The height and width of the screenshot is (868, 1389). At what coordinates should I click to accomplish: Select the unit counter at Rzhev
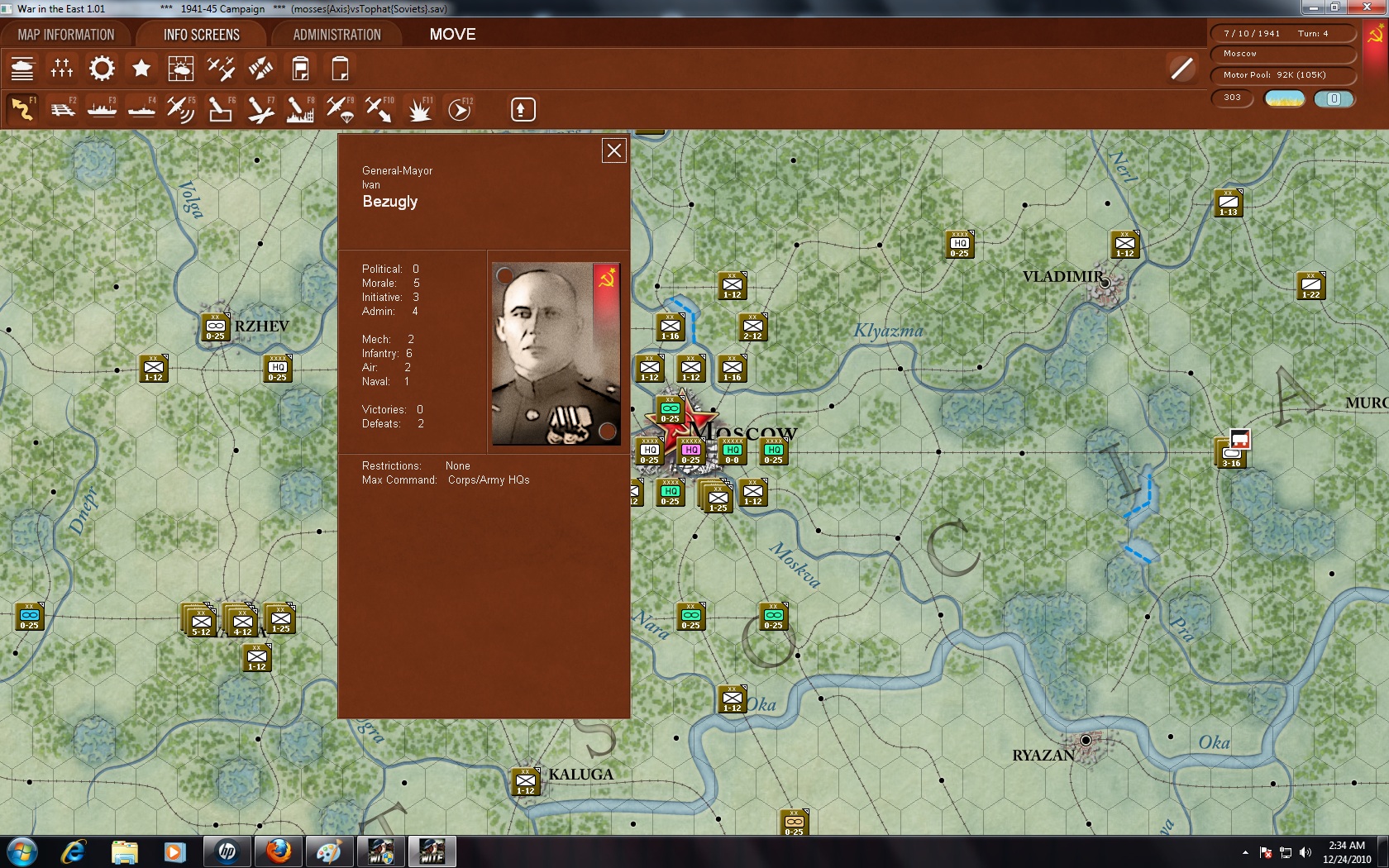pyautogui.click(x=216, y=327)
